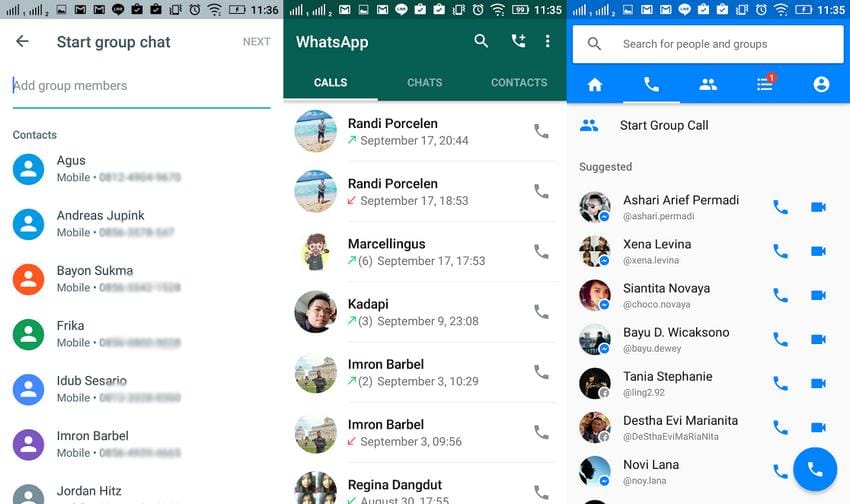Tap the back arrow in Start group chat
Image resolution: width=850 pixels, height=504 pixels.
tap(22, 42)
